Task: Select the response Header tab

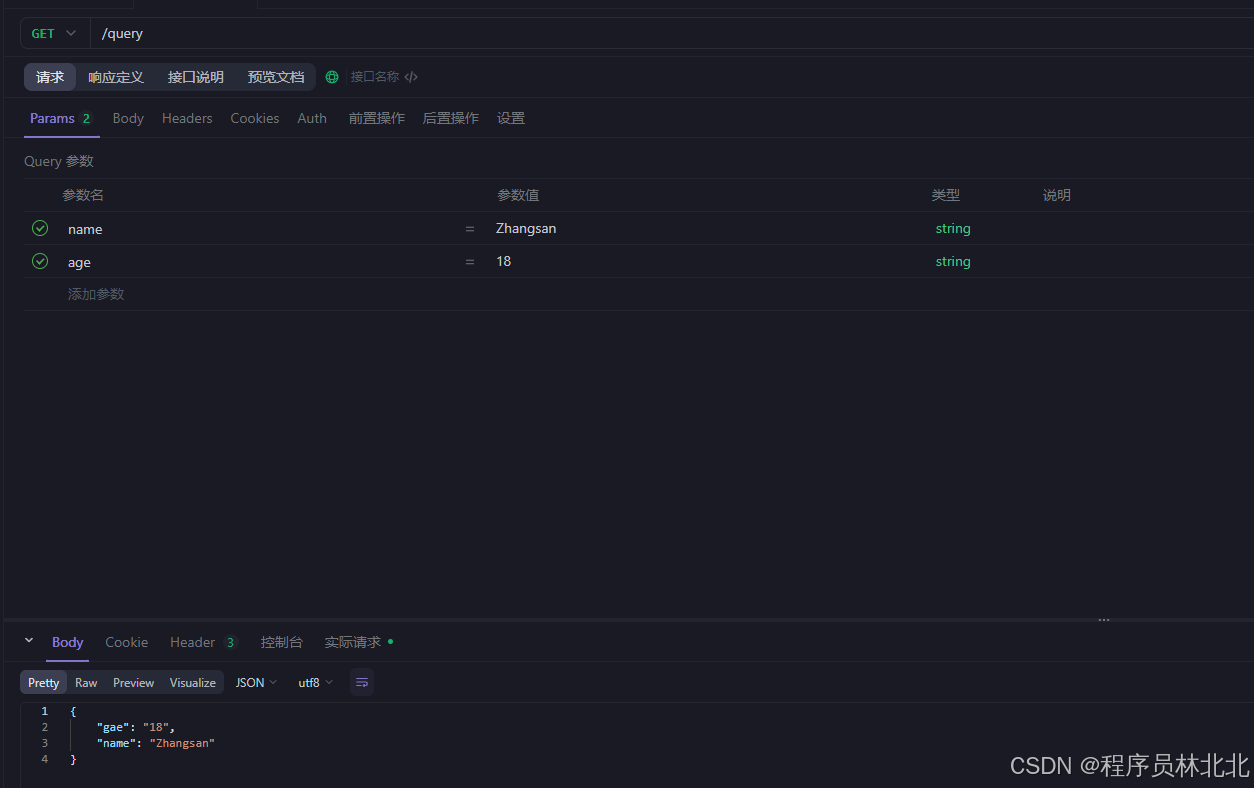Action: tap(203, 642)
